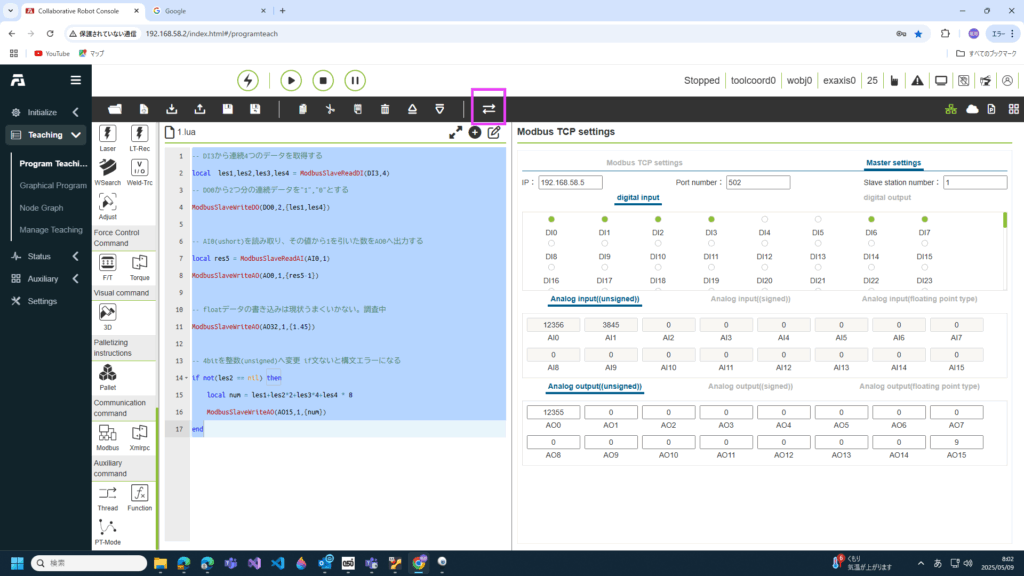
Task: Click the AO0 analog output value field
Action: click(x=553, y=412)
